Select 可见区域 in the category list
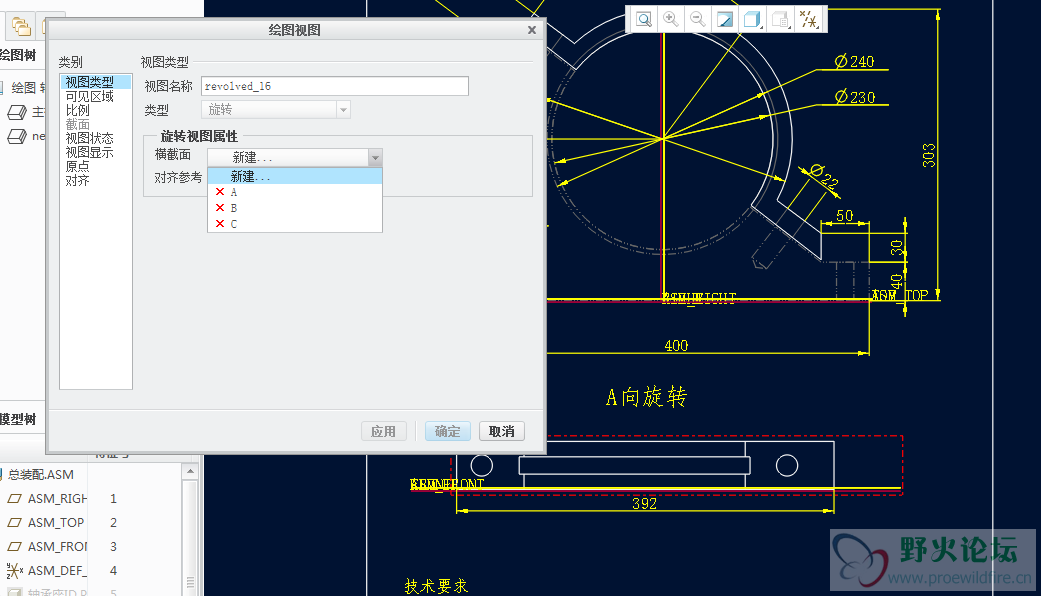1041x596 pixels. point(90,97)
